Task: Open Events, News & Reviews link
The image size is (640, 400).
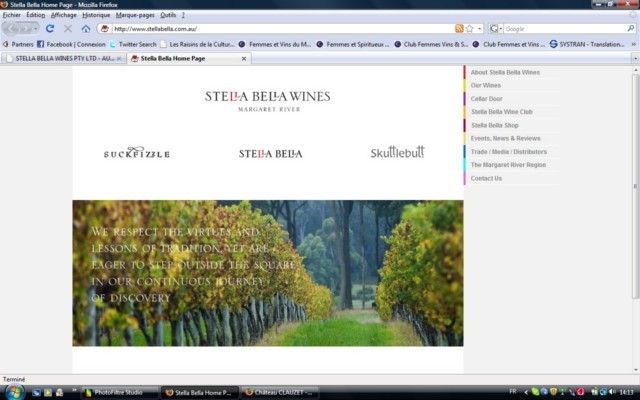Action: pos(505,138)
